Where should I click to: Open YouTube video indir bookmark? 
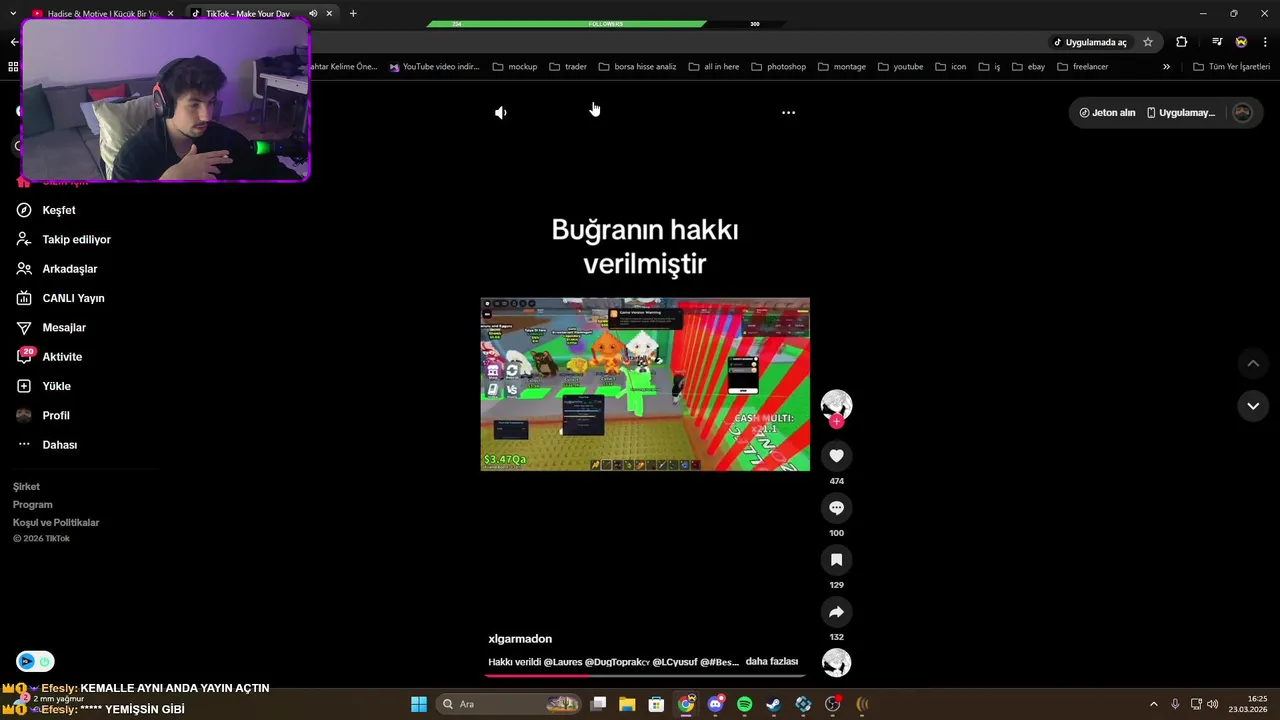435,67
